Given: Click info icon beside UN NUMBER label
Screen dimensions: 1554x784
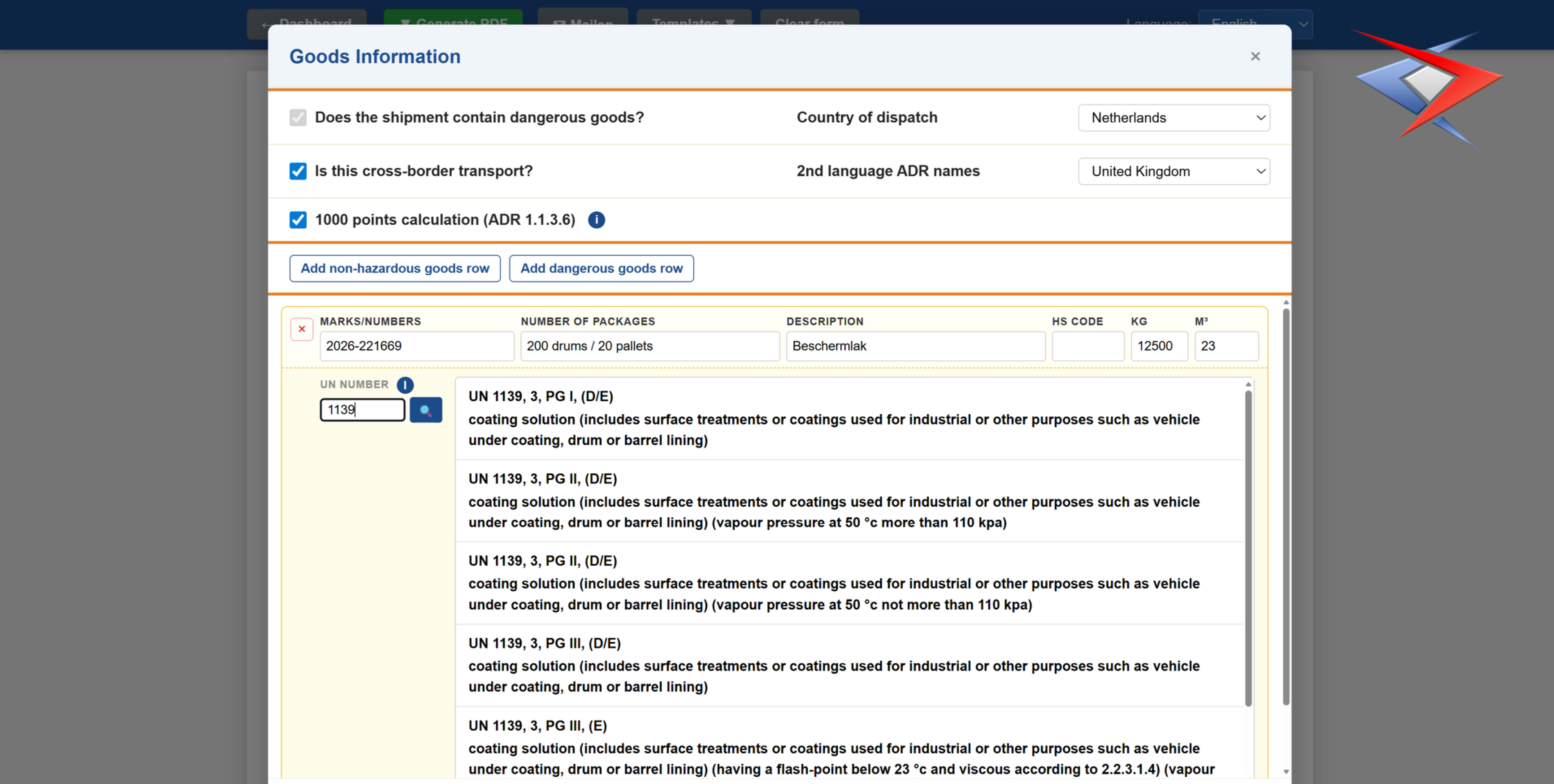Looking at the screenshot, I should 405,385.
